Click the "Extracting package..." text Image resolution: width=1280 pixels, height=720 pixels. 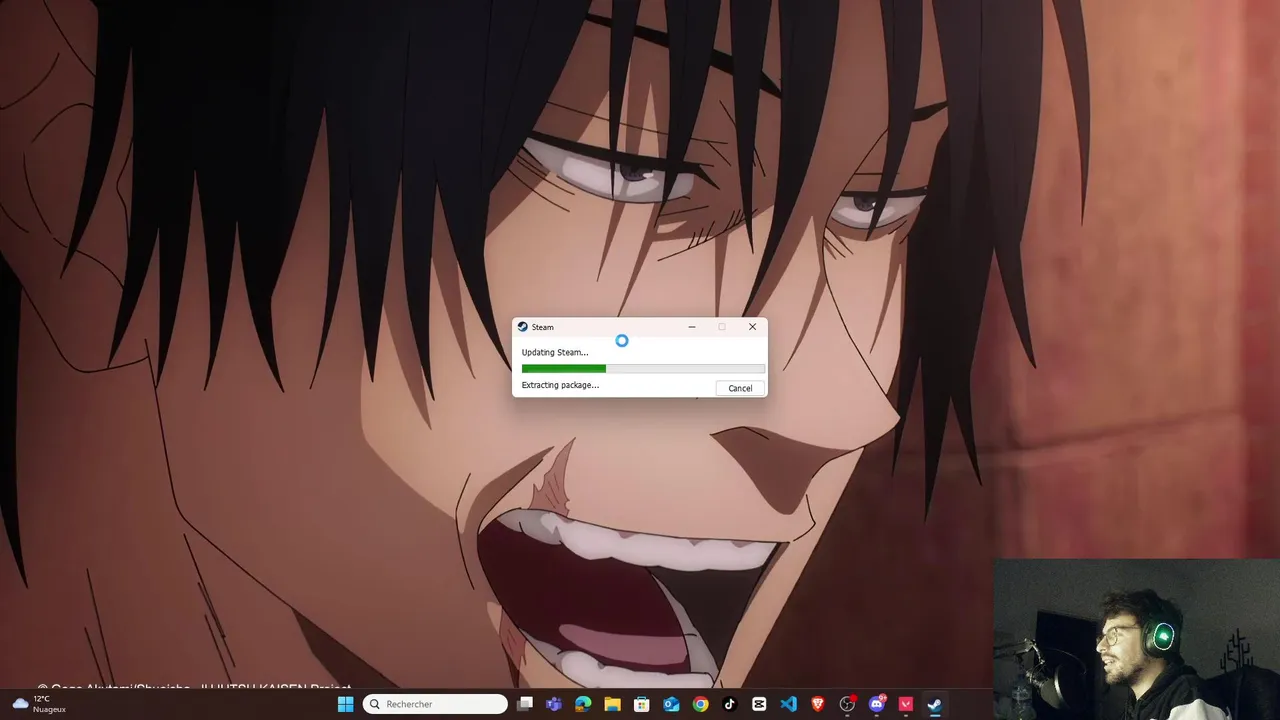pos(560,385)
